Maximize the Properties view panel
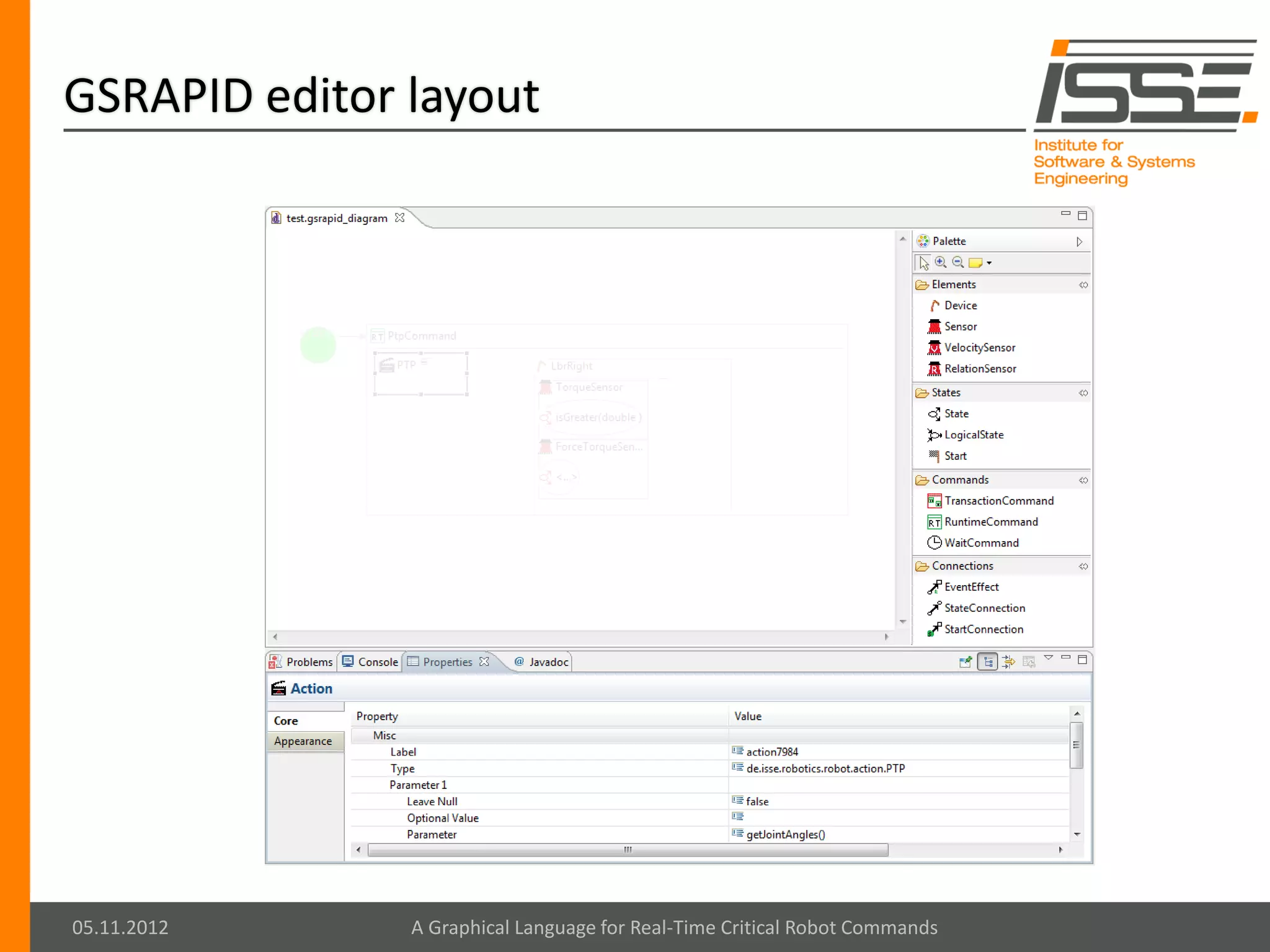The height and width of the screenshot is (952, 1270). [x=1083, y=659]
